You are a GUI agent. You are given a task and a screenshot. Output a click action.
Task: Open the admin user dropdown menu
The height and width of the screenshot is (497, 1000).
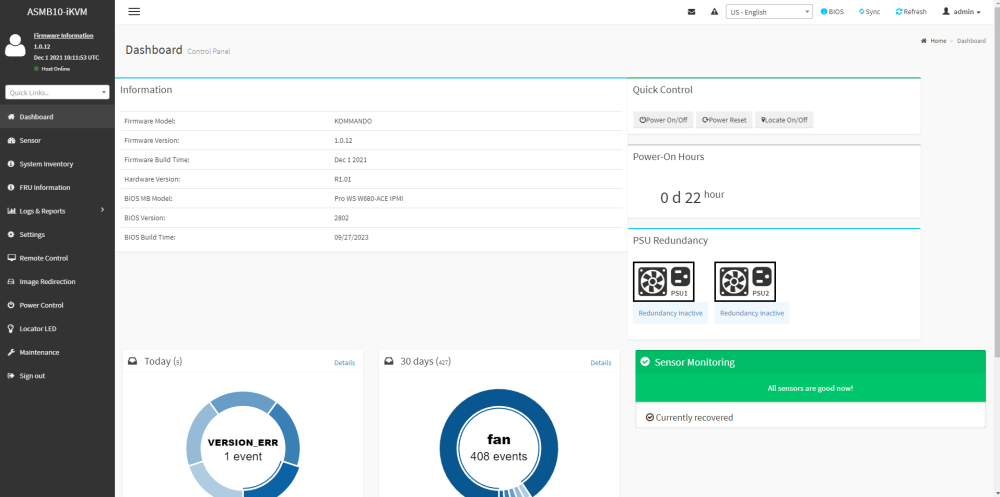961,11
